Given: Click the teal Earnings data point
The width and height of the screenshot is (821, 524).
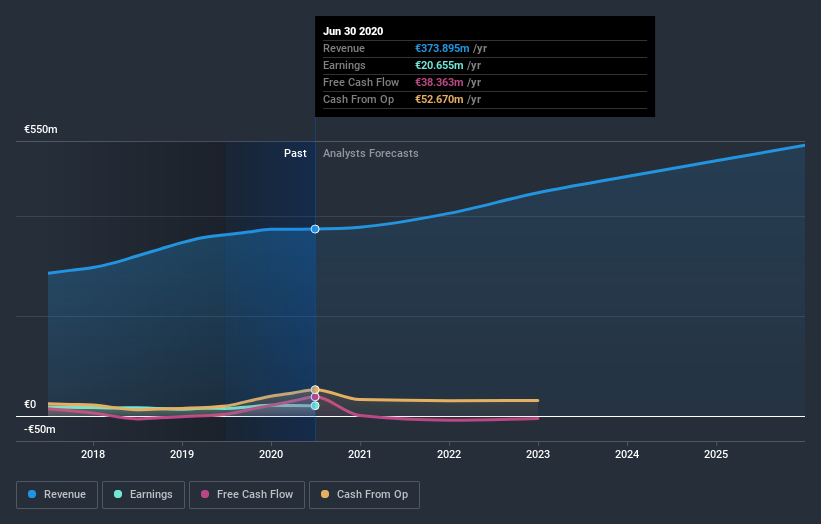Looking at the screenshot, I should (x=315, y=406).
